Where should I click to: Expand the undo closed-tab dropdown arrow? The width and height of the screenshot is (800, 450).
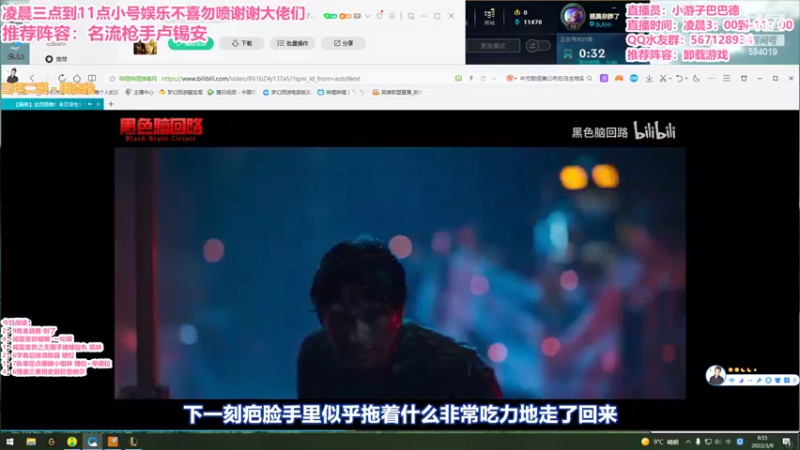[685, 79]
